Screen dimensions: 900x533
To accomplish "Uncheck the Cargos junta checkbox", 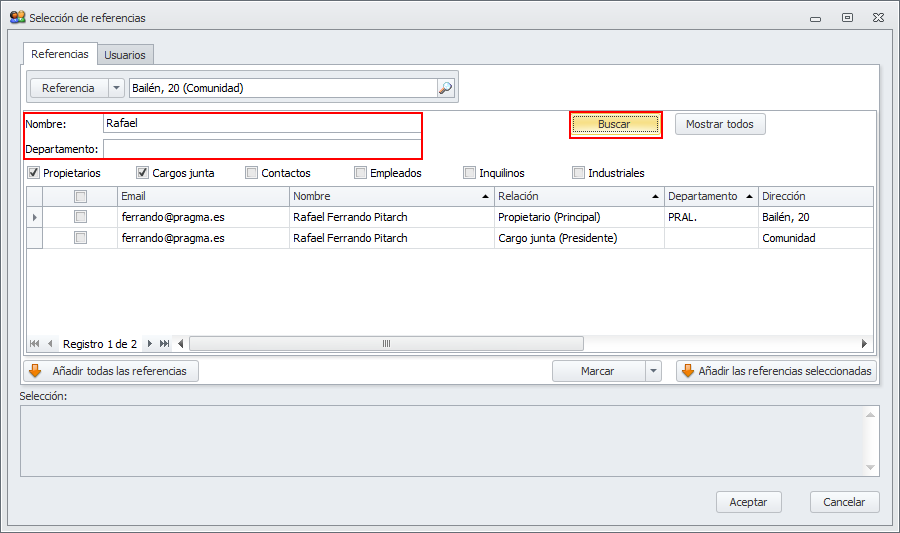I will [142, 173].
